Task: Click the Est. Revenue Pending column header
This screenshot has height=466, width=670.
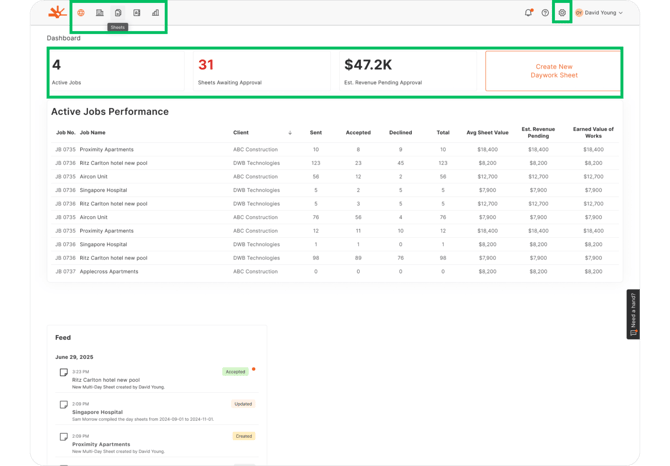Action: (x=538, y=132)
